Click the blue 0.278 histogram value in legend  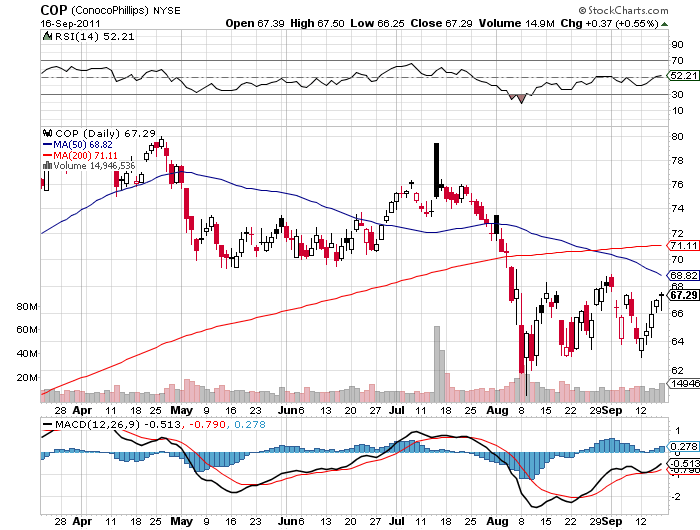pyautogui.click(x=250, y=424)
